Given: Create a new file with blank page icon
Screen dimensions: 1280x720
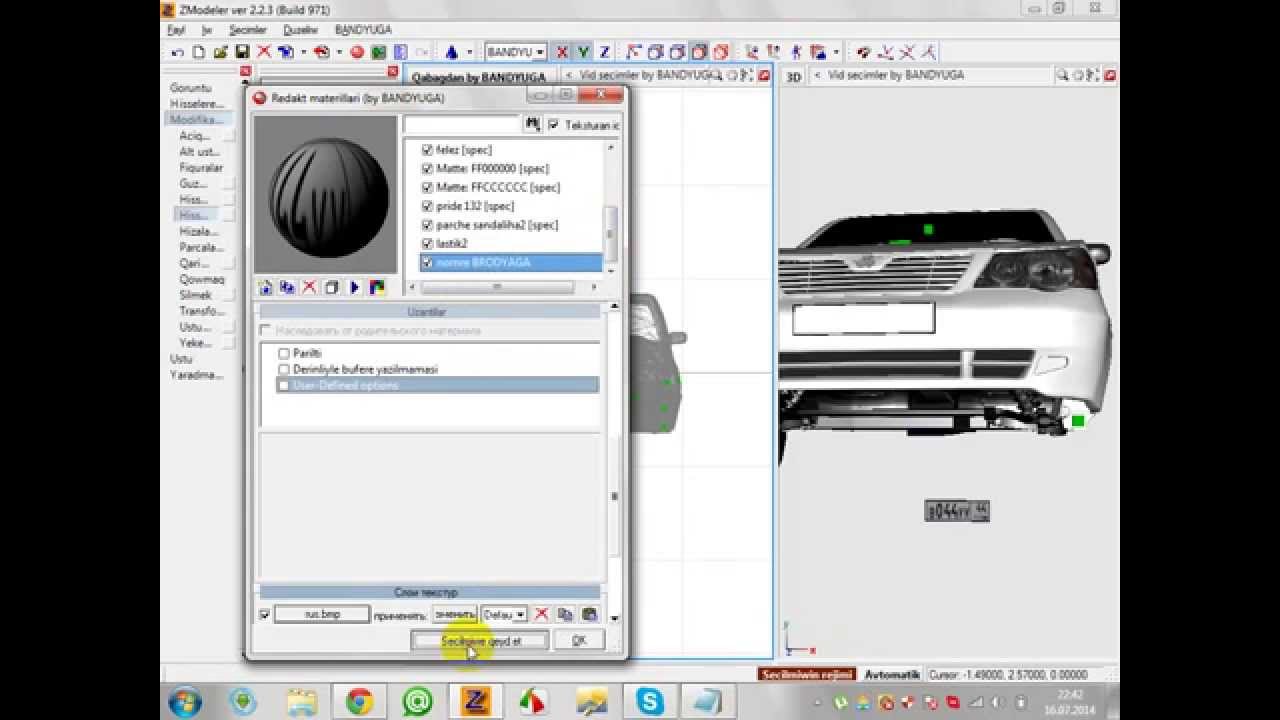Looking at the screenshot, I should (199, 52).
